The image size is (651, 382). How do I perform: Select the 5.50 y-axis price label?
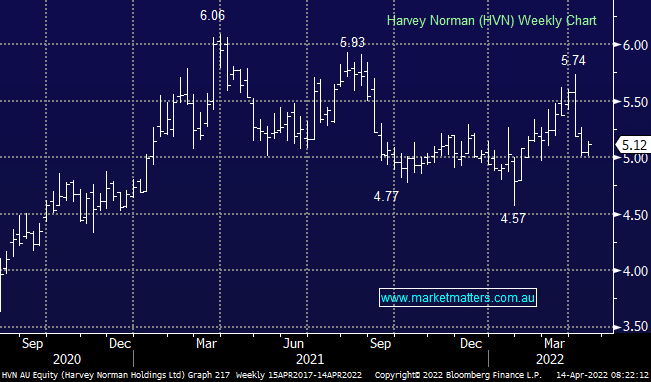[635, 102]
